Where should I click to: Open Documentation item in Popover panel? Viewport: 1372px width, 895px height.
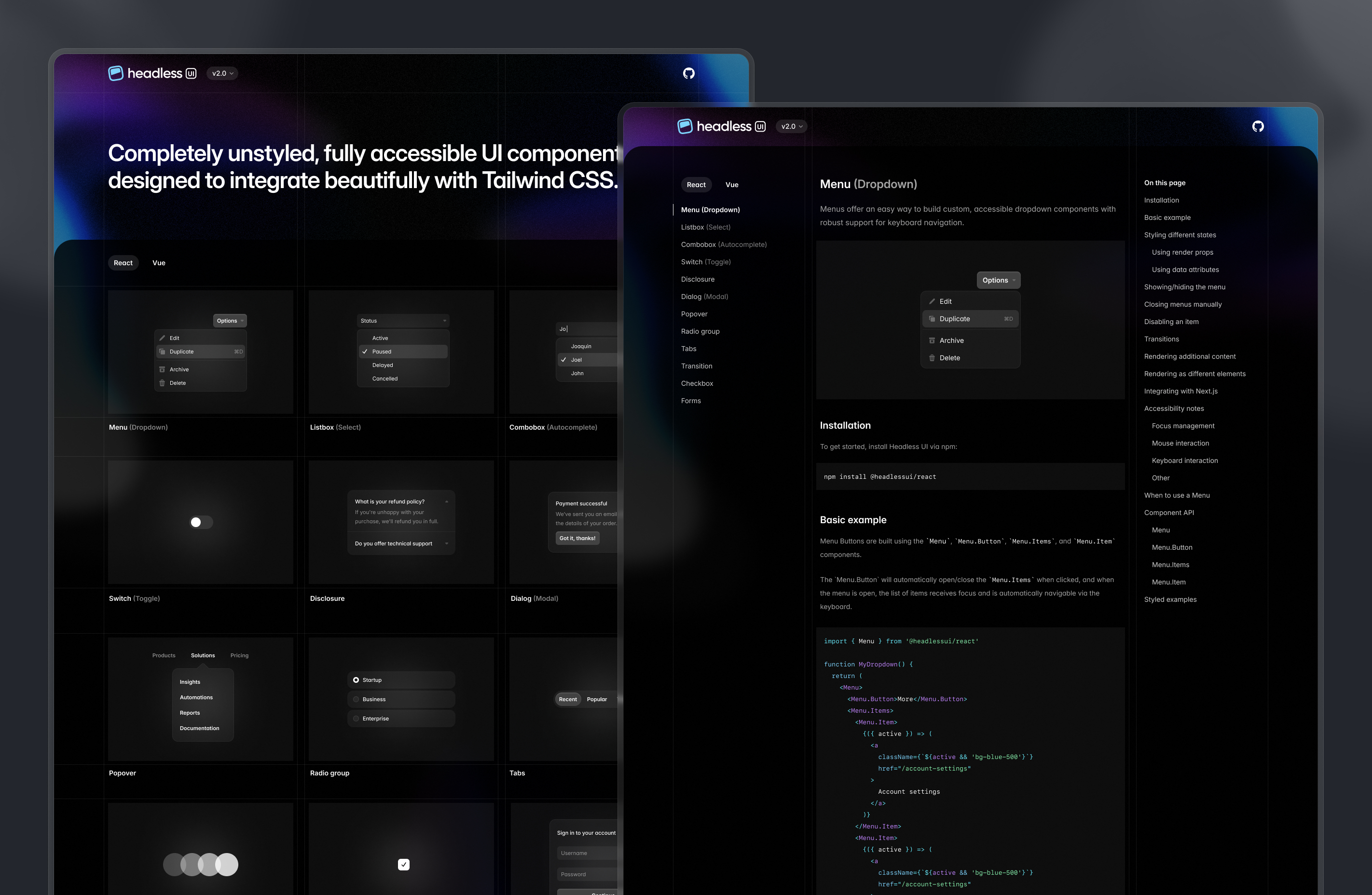(x=199, y=729)
